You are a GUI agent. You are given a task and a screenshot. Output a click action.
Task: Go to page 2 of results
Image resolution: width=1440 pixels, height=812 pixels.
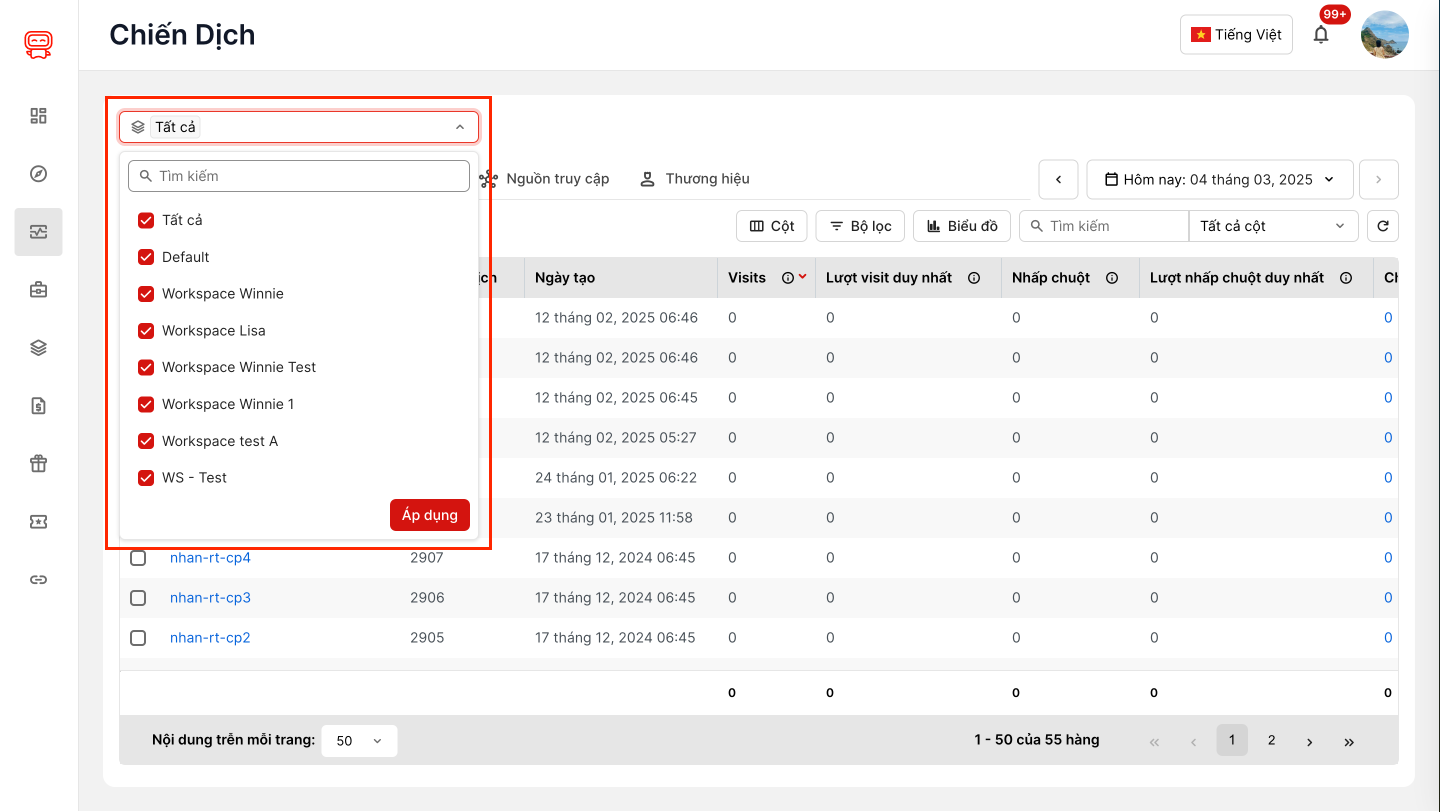coord(1271,740)
